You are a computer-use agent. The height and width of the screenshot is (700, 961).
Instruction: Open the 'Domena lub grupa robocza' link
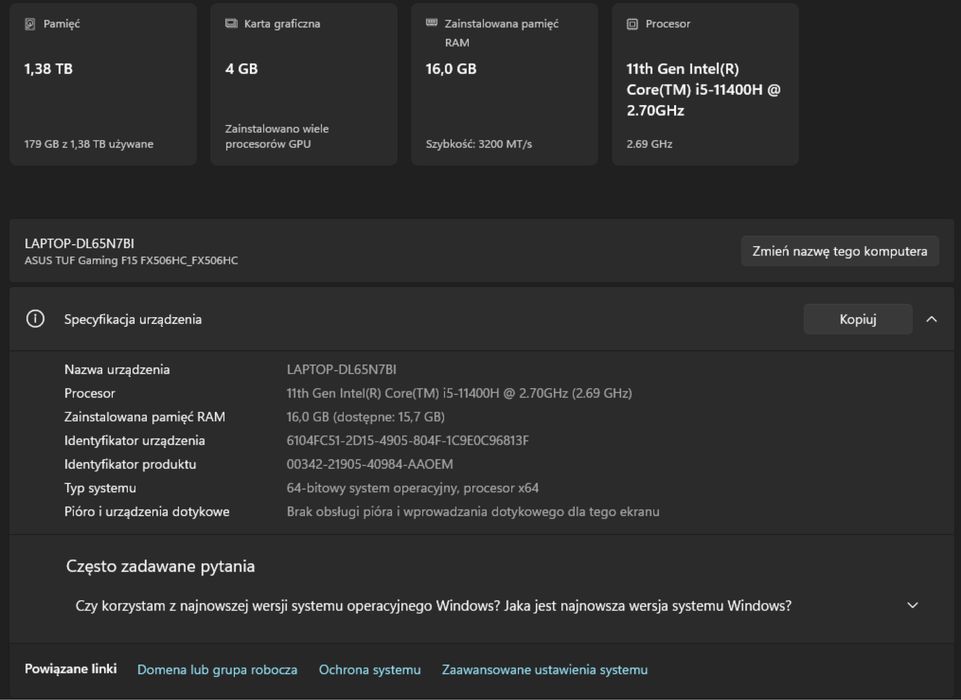[217, 670]
